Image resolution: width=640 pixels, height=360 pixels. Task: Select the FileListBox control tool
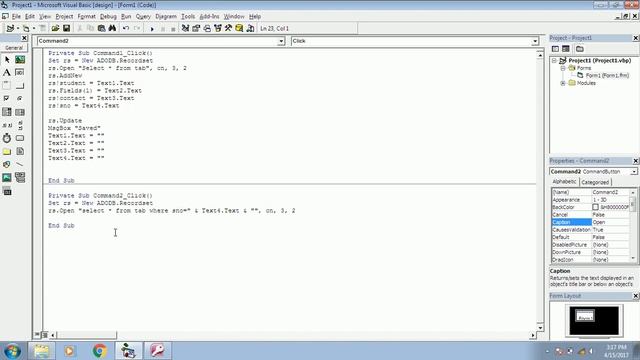20,151
